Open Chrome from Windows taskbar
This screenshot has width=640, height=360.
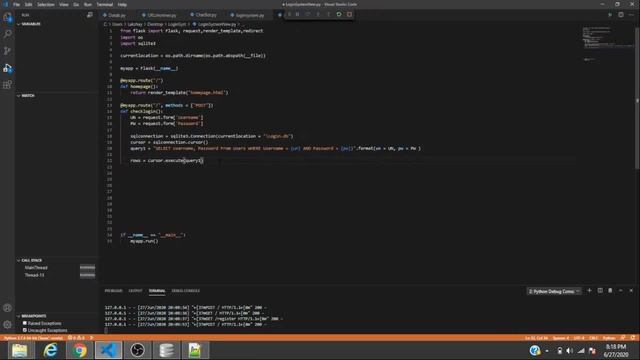(x=79, y=350)
